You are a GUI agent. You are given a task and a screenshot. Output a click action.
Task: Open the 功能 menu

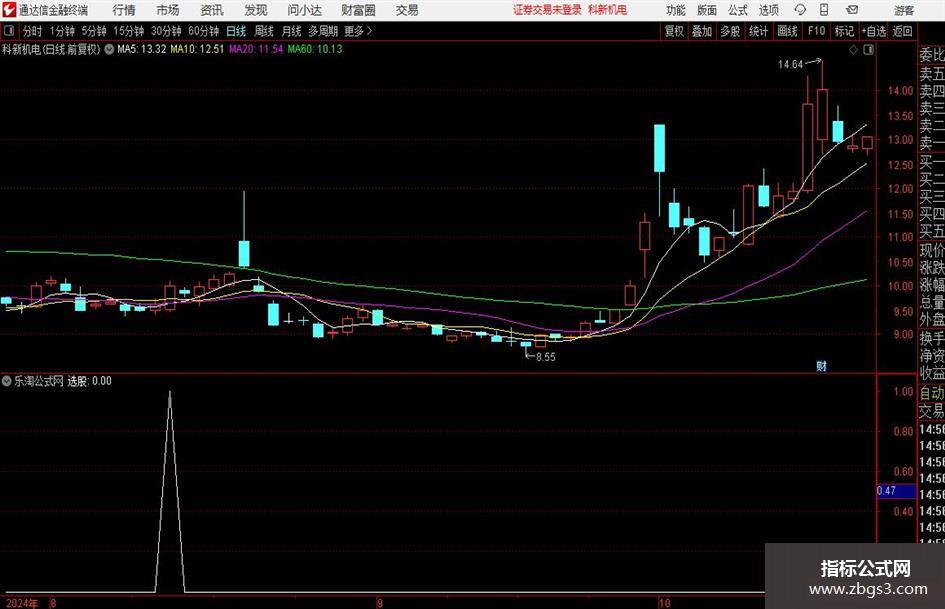click(676, 10)
